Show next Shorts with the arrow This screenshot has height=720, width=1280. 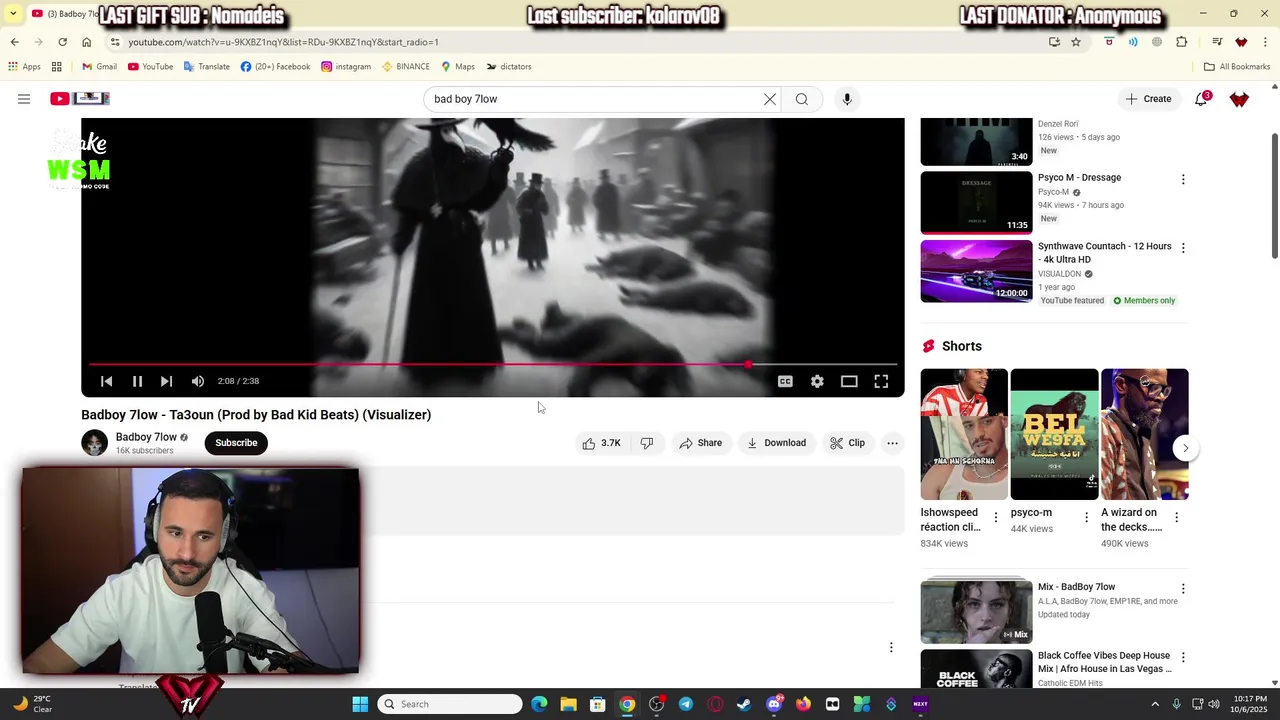point(1185,448)
